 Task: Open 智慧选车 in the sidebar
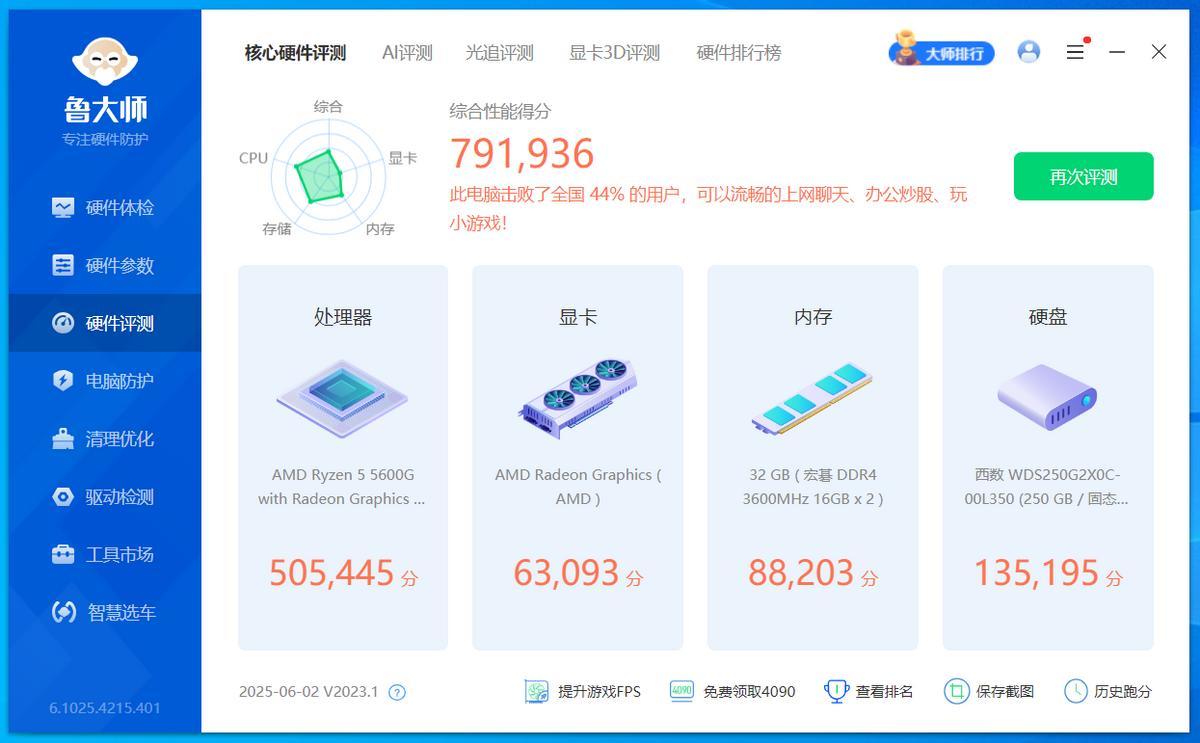point(104,613)
